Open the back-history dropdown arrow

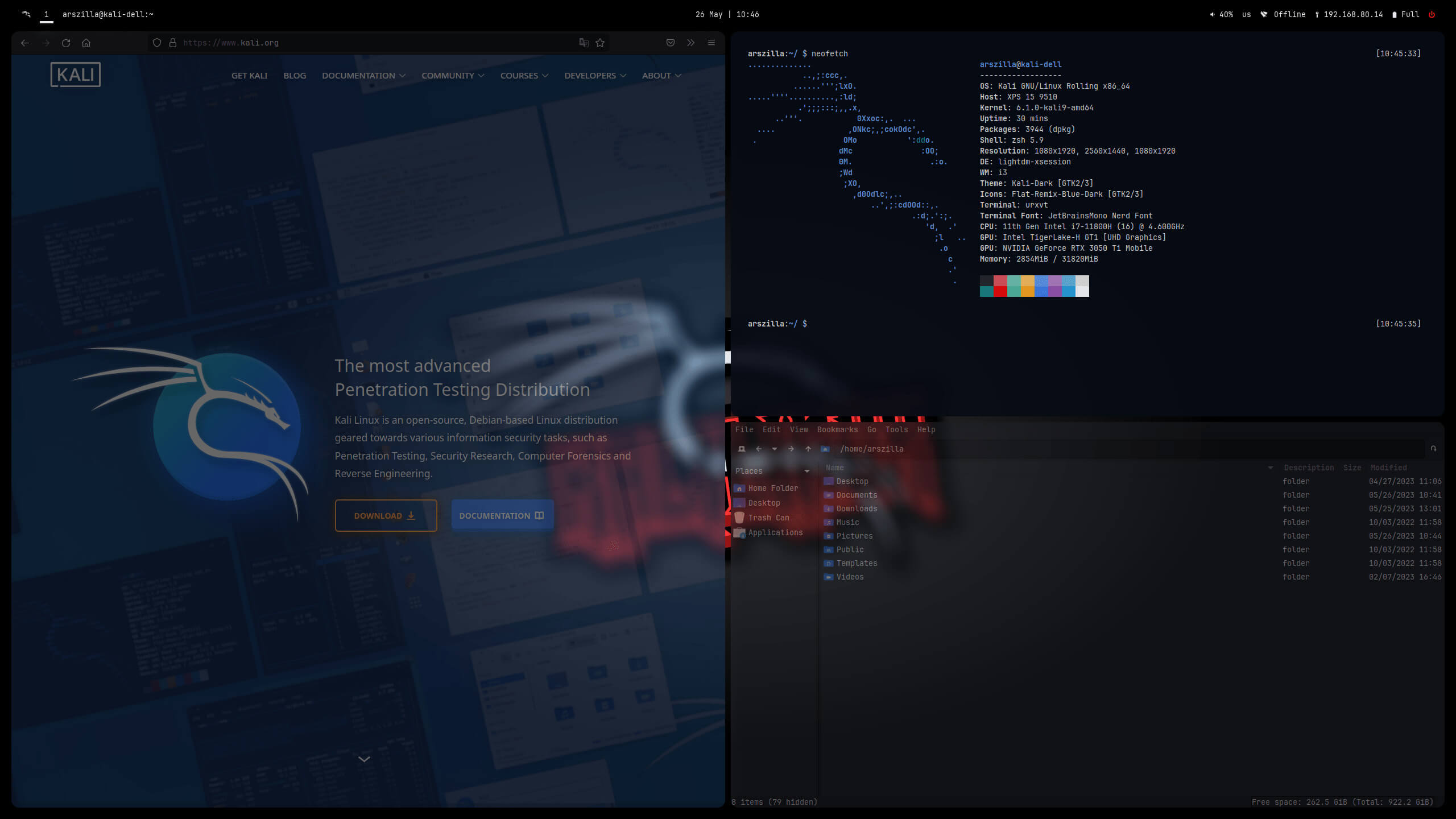[x=775, y=449]
